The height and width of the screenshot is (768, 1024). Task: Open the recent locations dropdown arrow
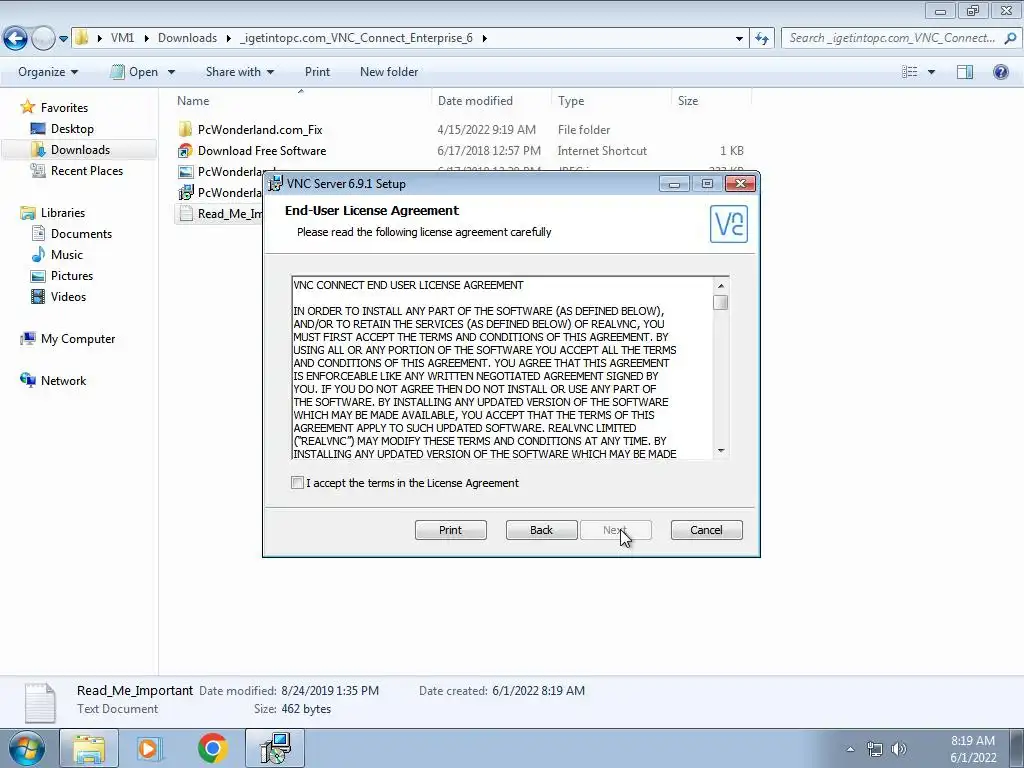coord(63,39)
